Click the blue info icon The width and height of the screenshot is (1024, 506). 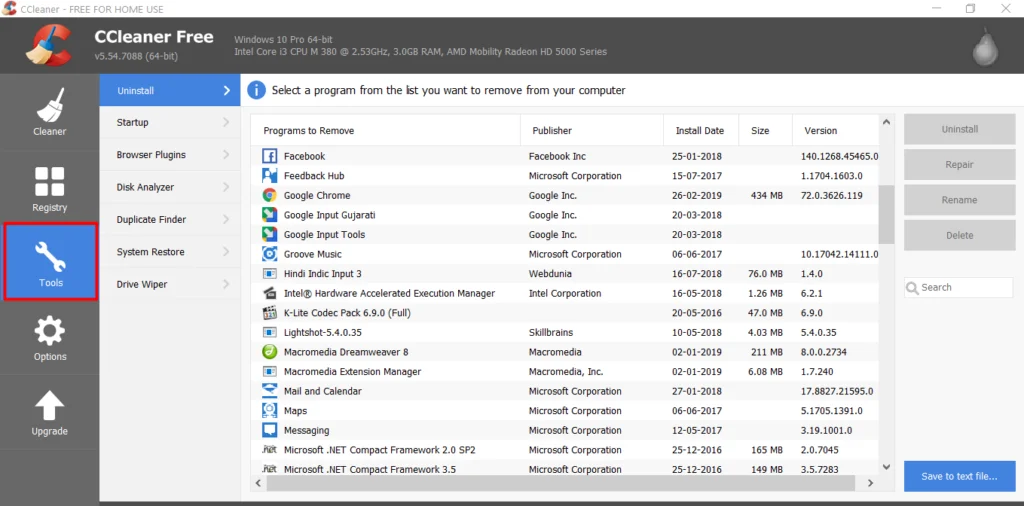[x=257, y=91]
